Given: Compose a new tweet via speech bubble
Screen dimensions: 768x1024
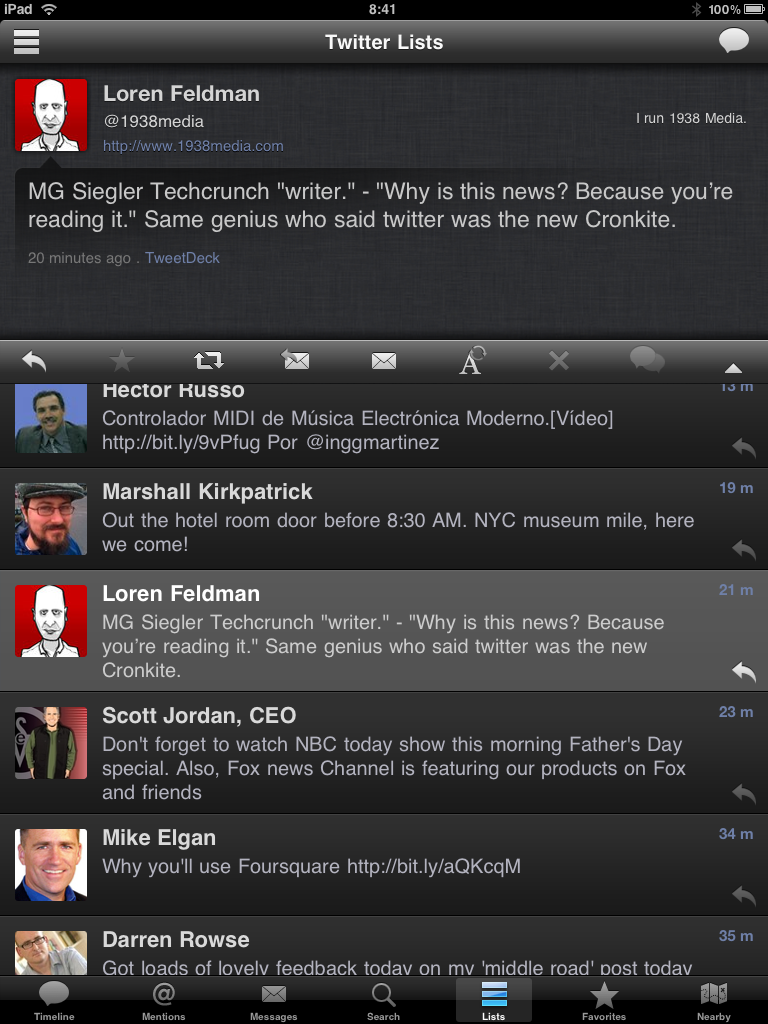Looking at the screenshot, I should coord(733,40).
